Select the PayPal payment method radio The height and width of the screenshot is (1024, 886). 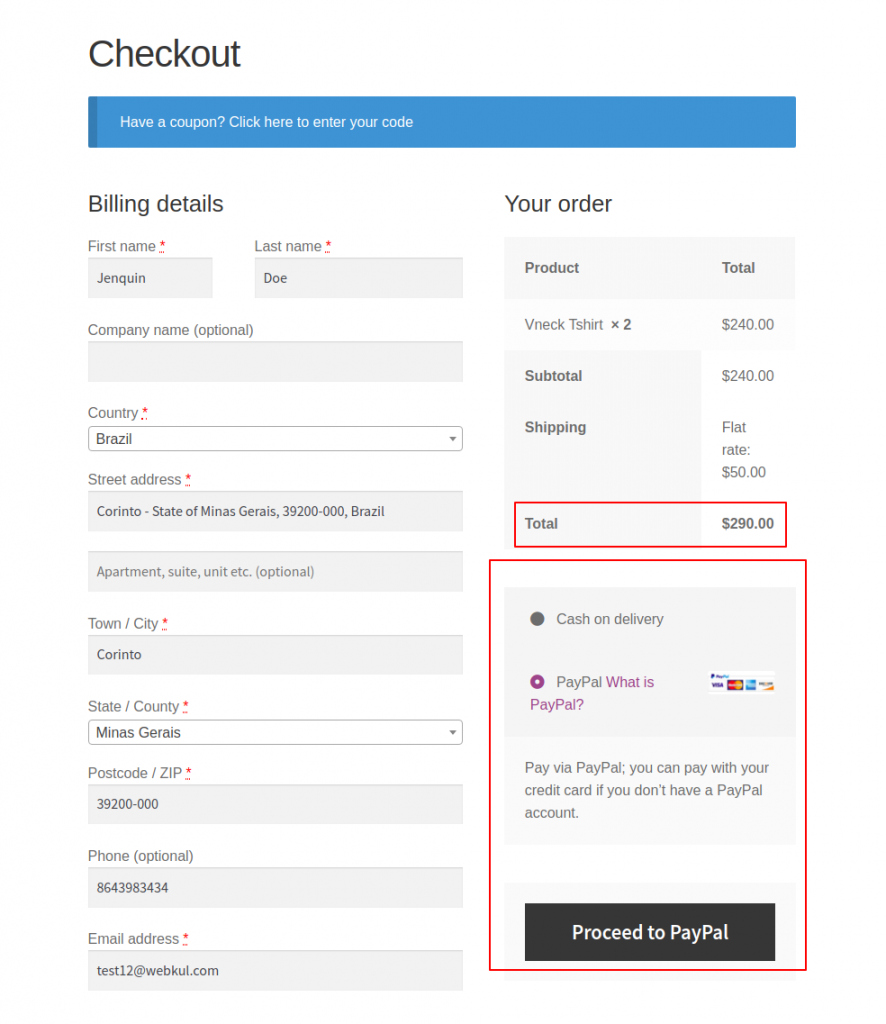(x=536, y=681)
